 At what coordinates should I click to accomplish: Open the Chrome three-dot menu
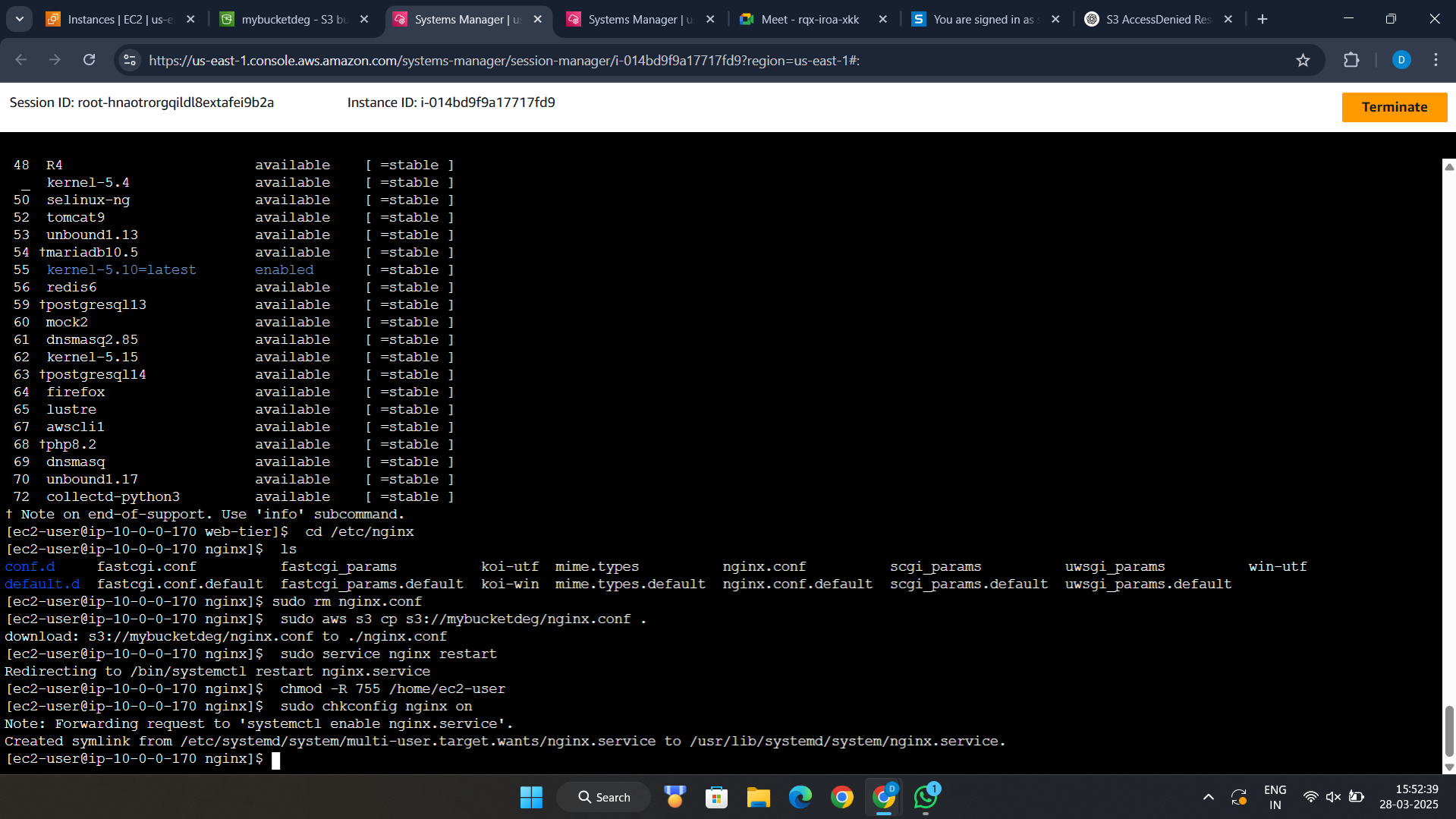coord(1436,60)
